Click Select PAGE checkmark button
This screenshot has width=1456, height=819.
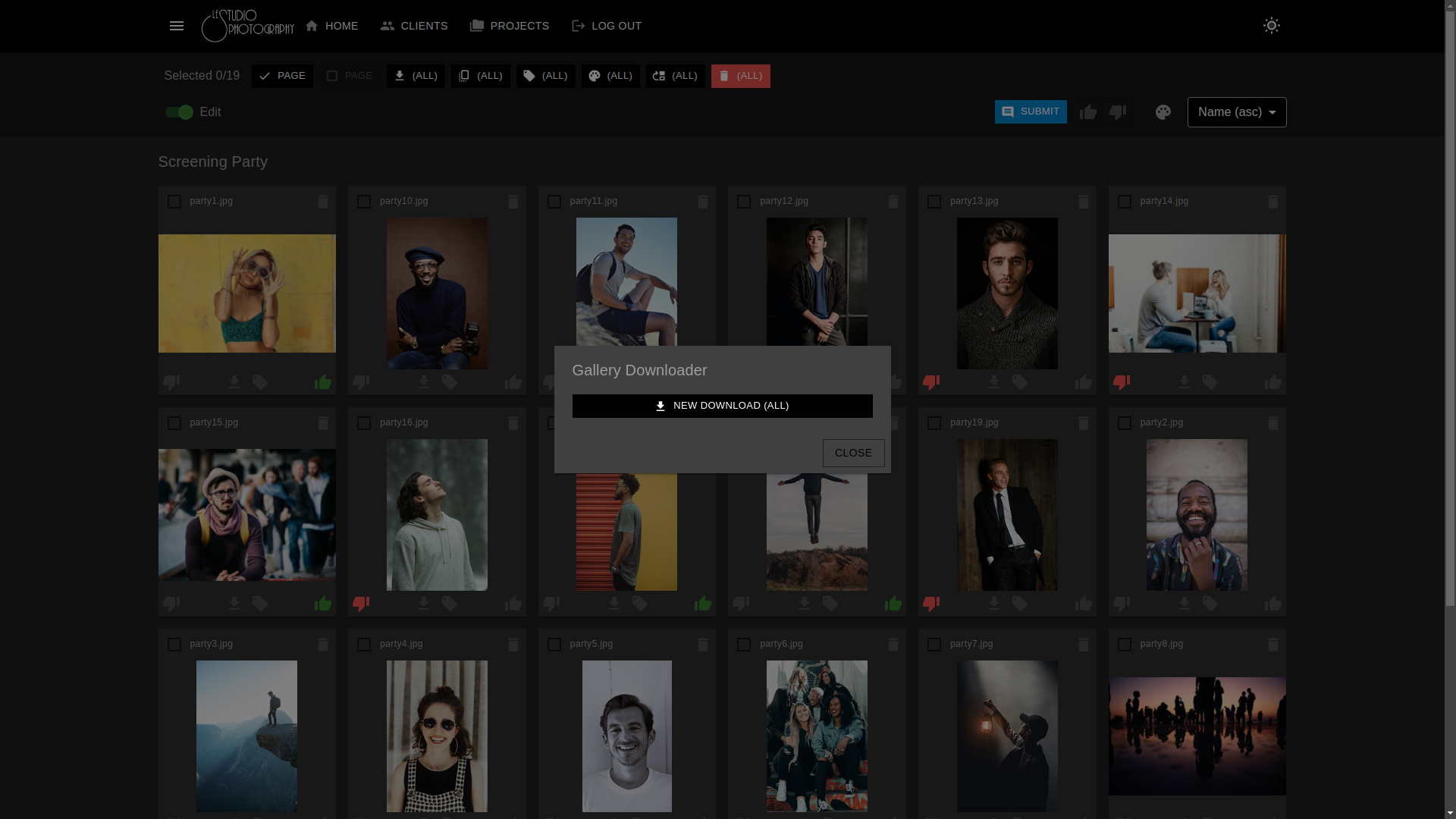(282, 76)
